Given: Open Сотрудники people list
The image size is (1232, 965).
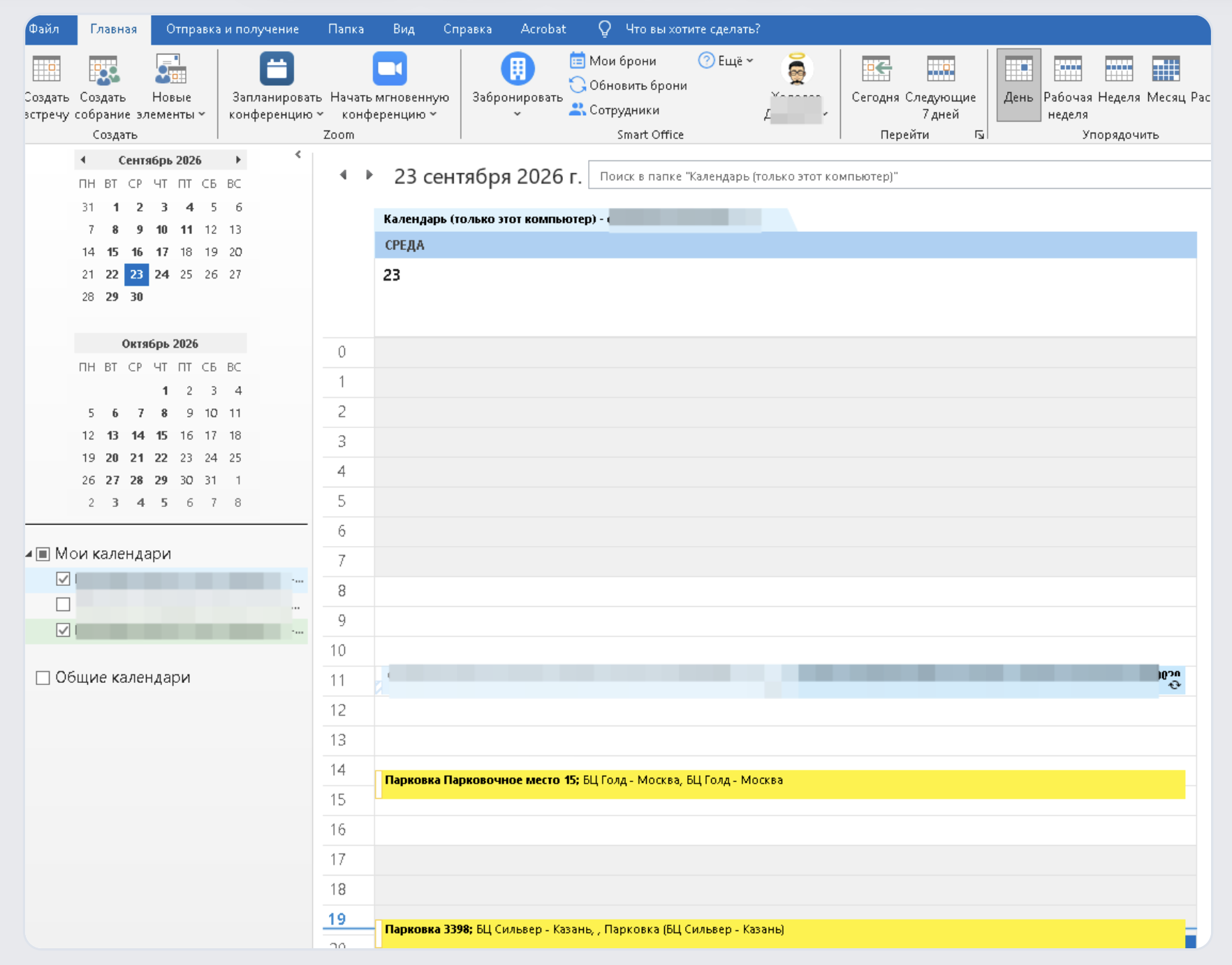Looking at the screenshot, I should pos(614,110).
